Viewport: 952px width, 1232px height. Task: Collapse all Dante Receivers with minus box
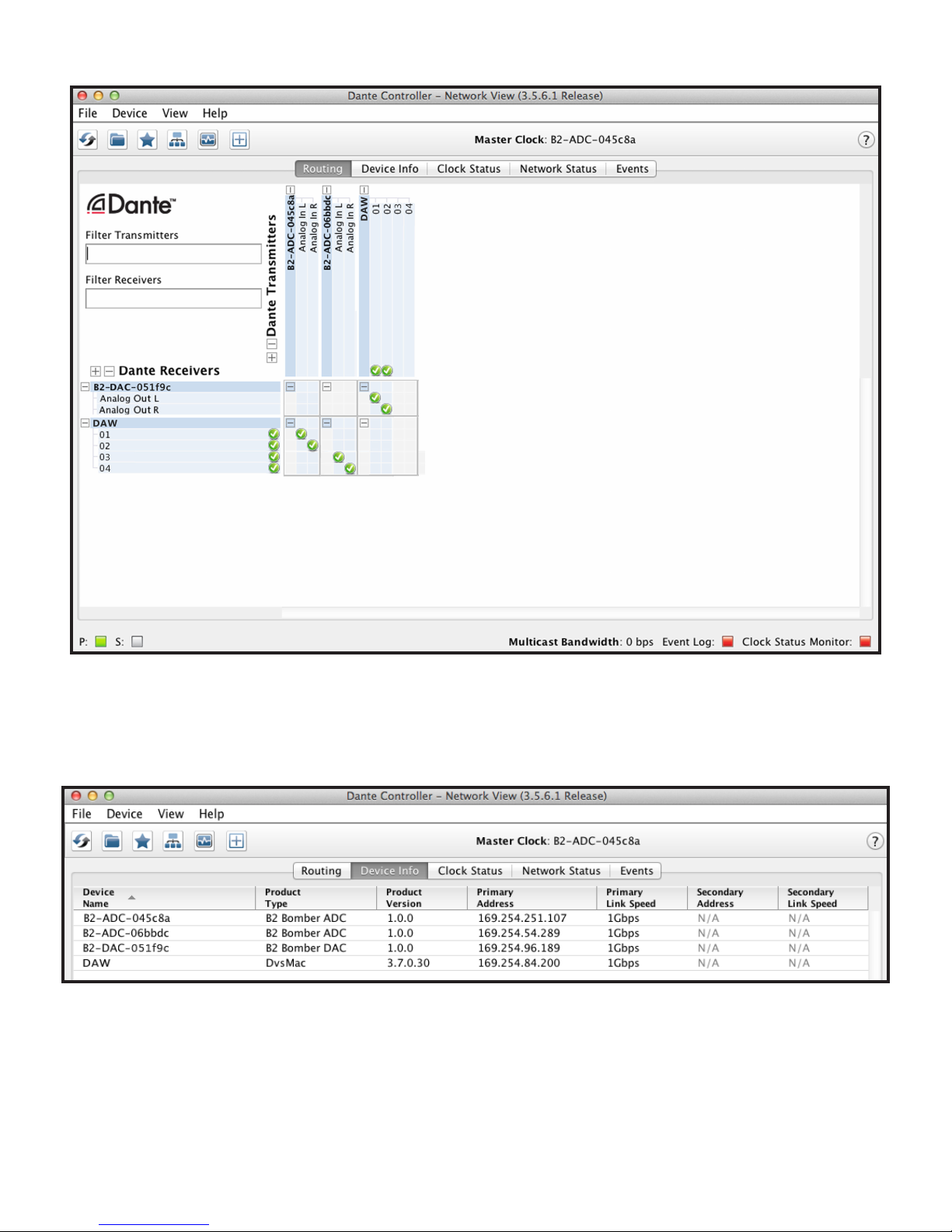110,372
